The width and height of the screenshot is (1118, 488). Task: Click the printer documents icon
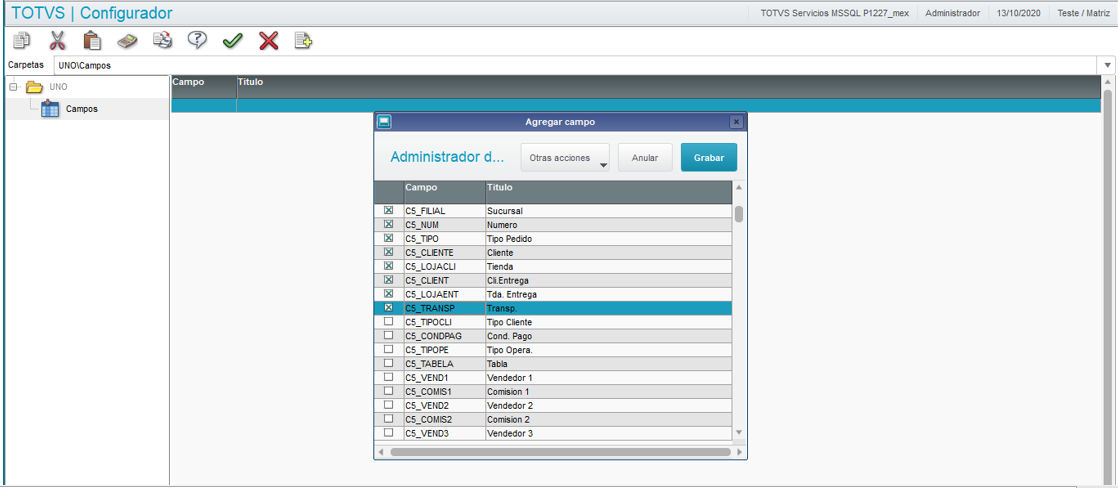[163, 41]
